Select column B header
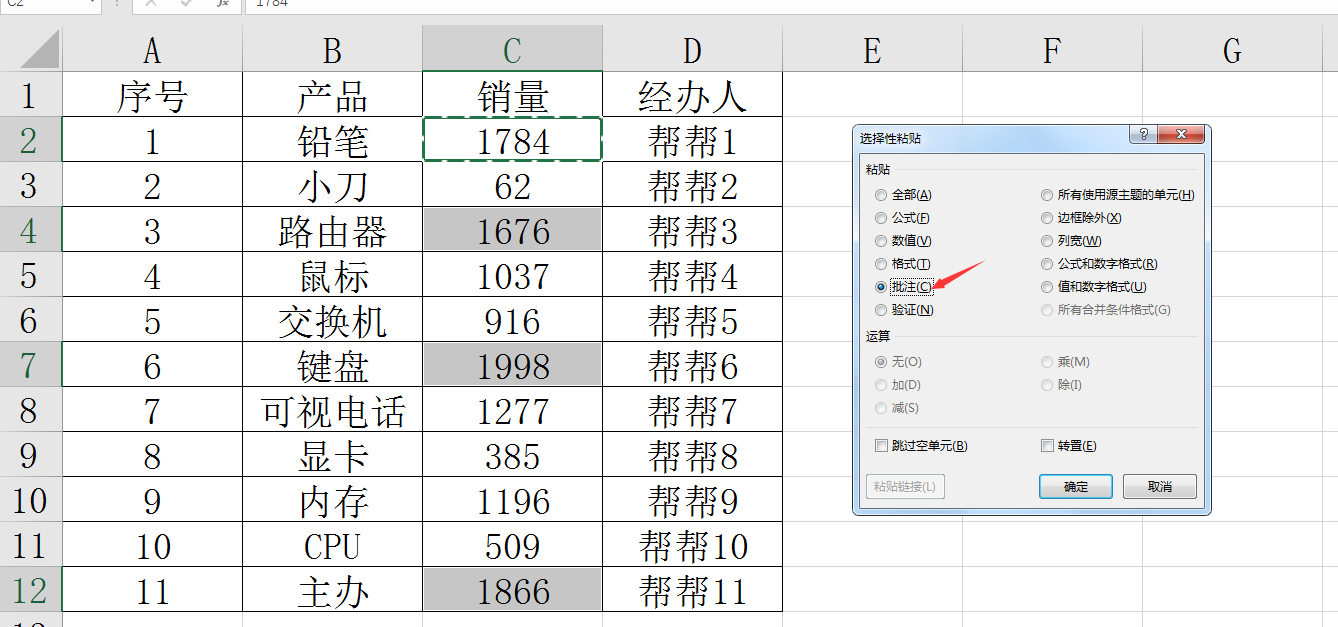The height and width of the screenshot is (627, 1338). [332, 49]
